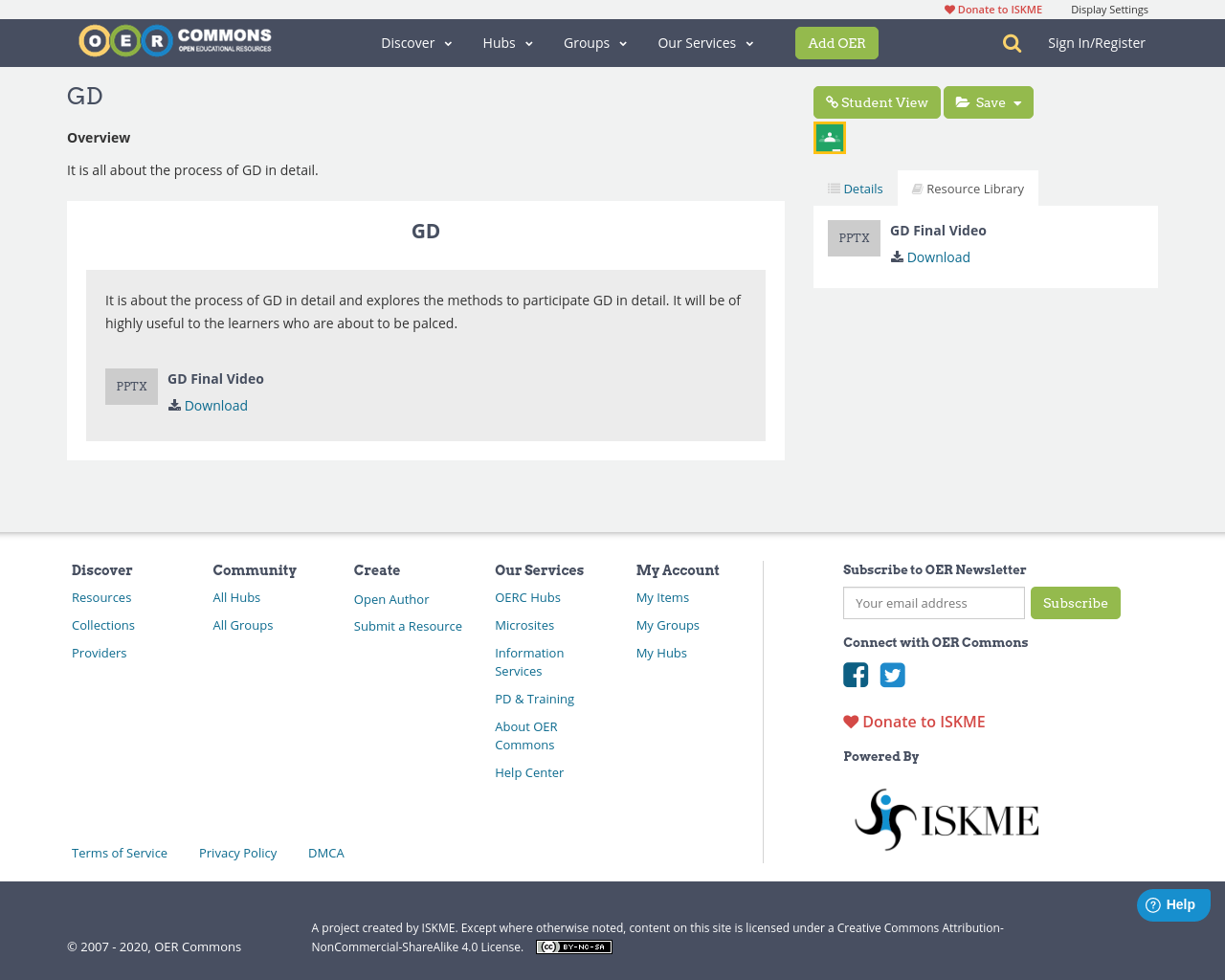Open the Facebook social icon
The image size is (1225, 980).
856,675
